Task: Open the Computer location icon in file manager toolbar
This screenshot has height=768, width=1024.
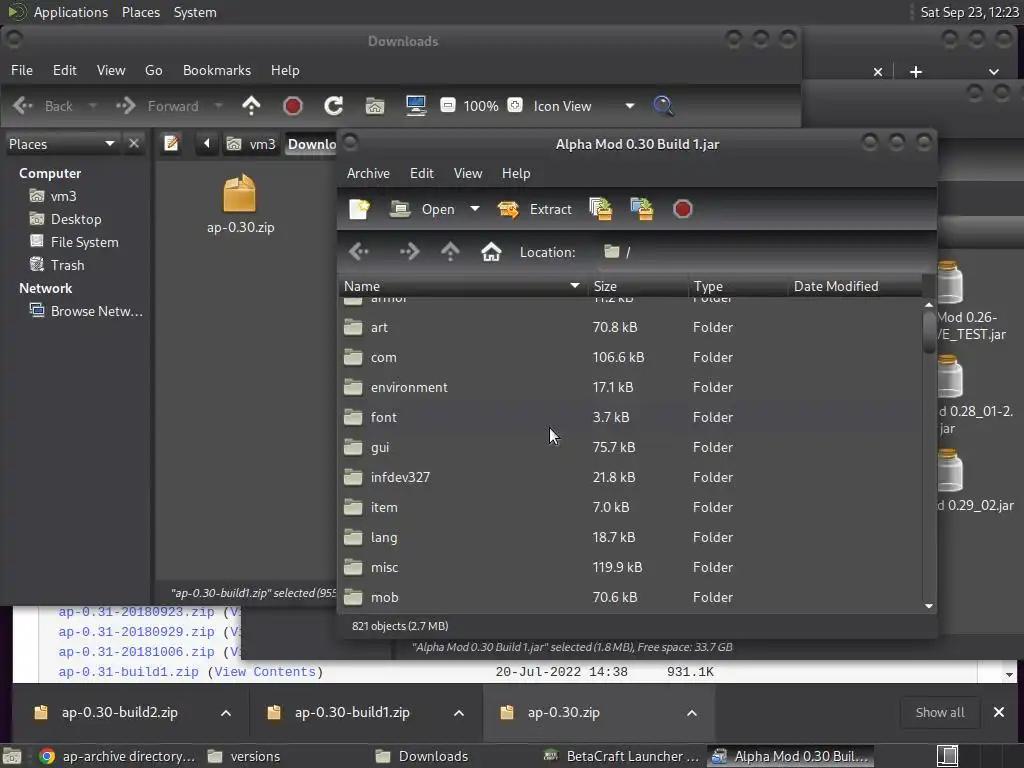Action: click(x=416, y=106)
